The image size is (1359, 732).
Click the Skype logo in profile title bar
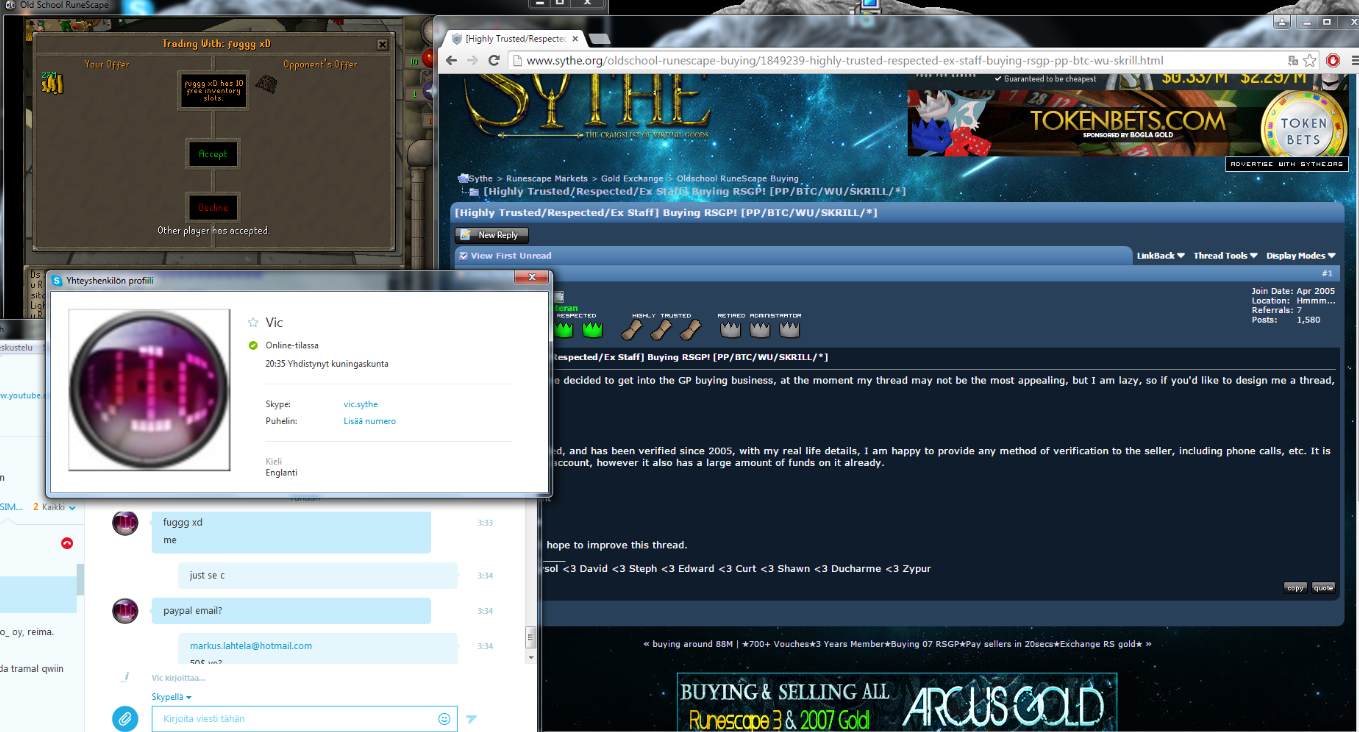click(57, 281)
